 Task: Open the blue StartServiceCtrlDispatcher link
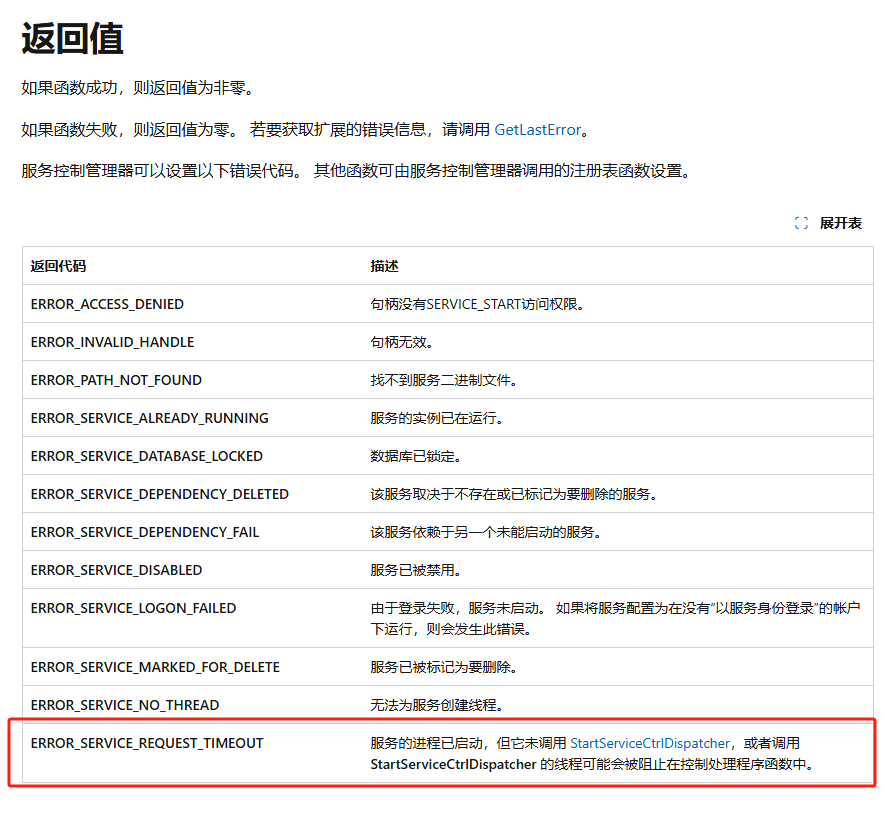(649, 743)
